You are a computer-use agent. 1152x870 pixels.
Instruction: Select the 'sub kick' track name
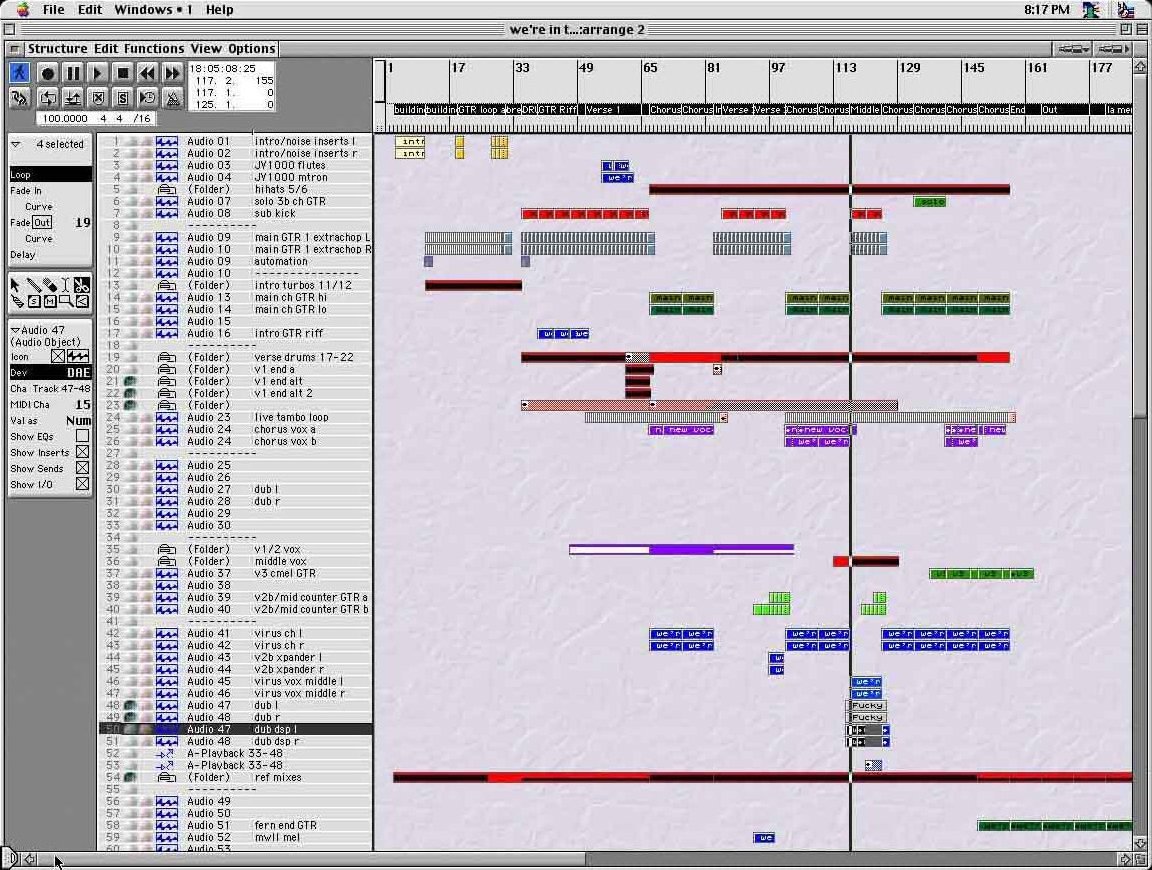point(275,213)
